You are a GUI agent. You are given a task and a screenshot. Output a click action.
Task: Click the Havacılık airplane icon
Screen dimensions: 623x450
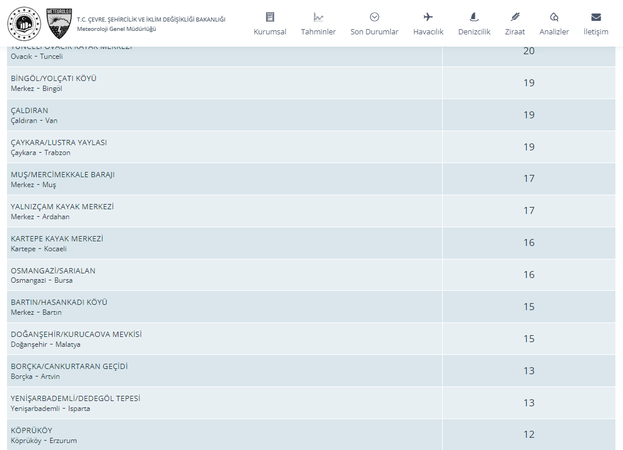pos(428,17)
